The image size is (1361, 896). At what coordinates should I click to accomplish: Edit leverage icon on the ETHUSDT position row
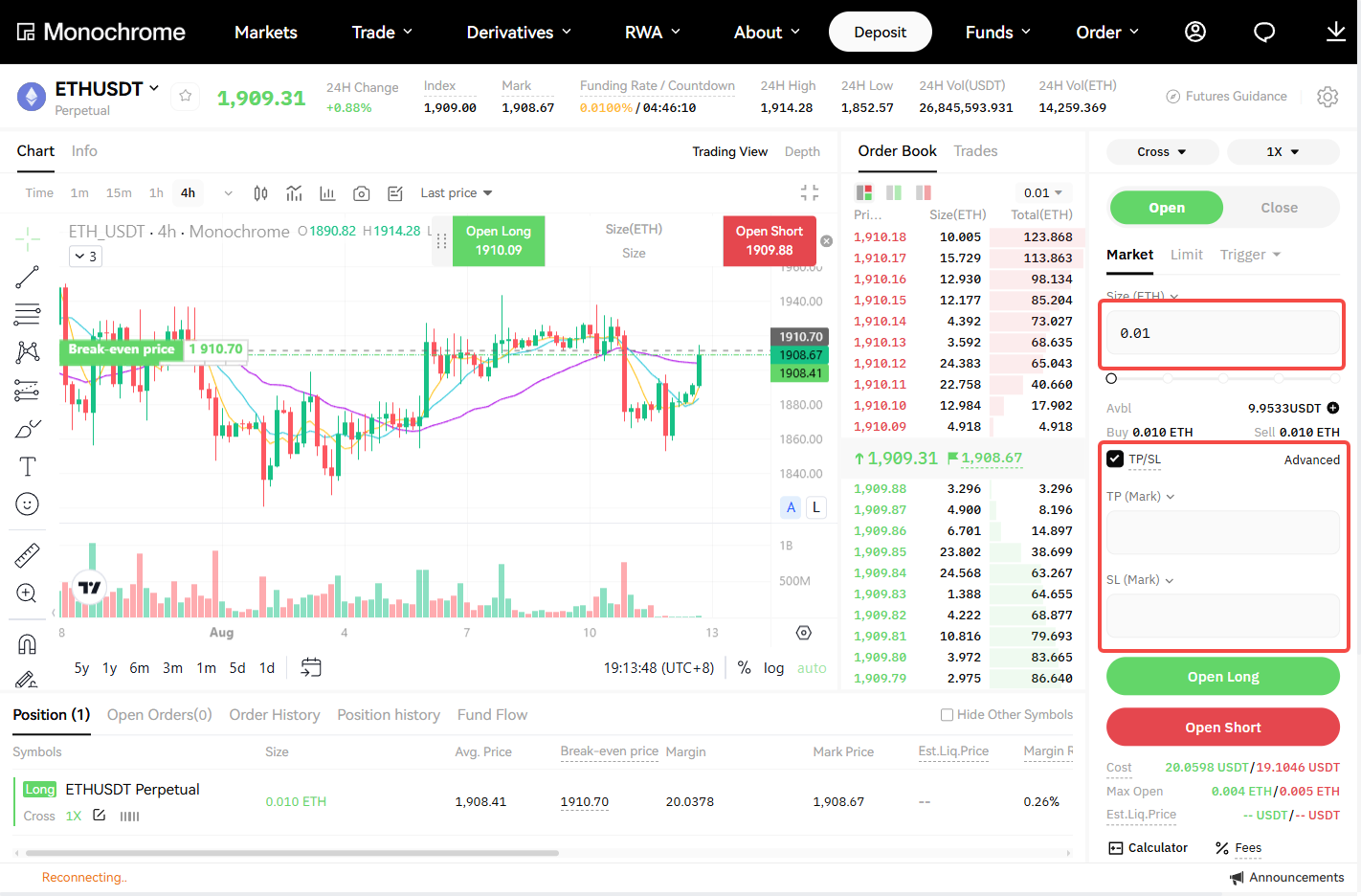(100, 816)
